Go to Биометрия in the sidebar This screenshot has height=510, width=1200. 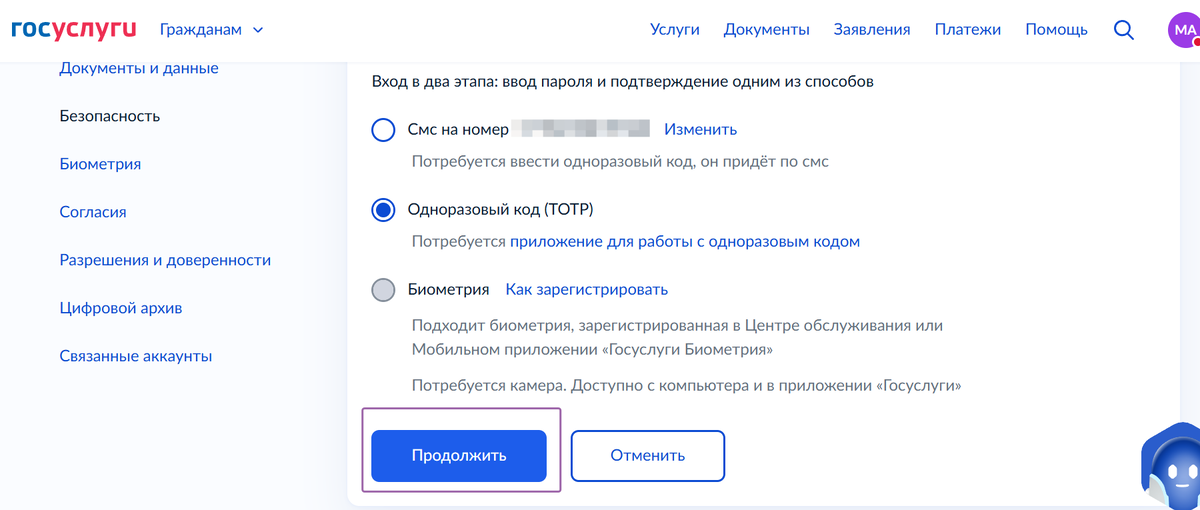tap(100, 164)
